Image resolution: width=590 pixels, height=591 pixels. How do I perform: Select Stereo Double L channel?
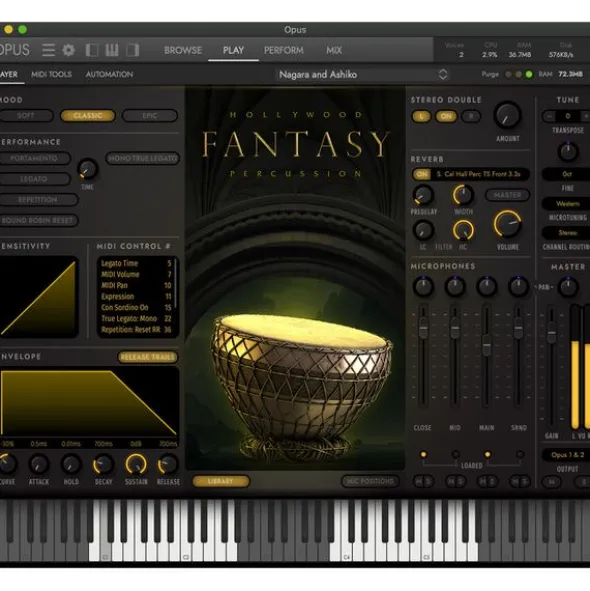point(421,116)
